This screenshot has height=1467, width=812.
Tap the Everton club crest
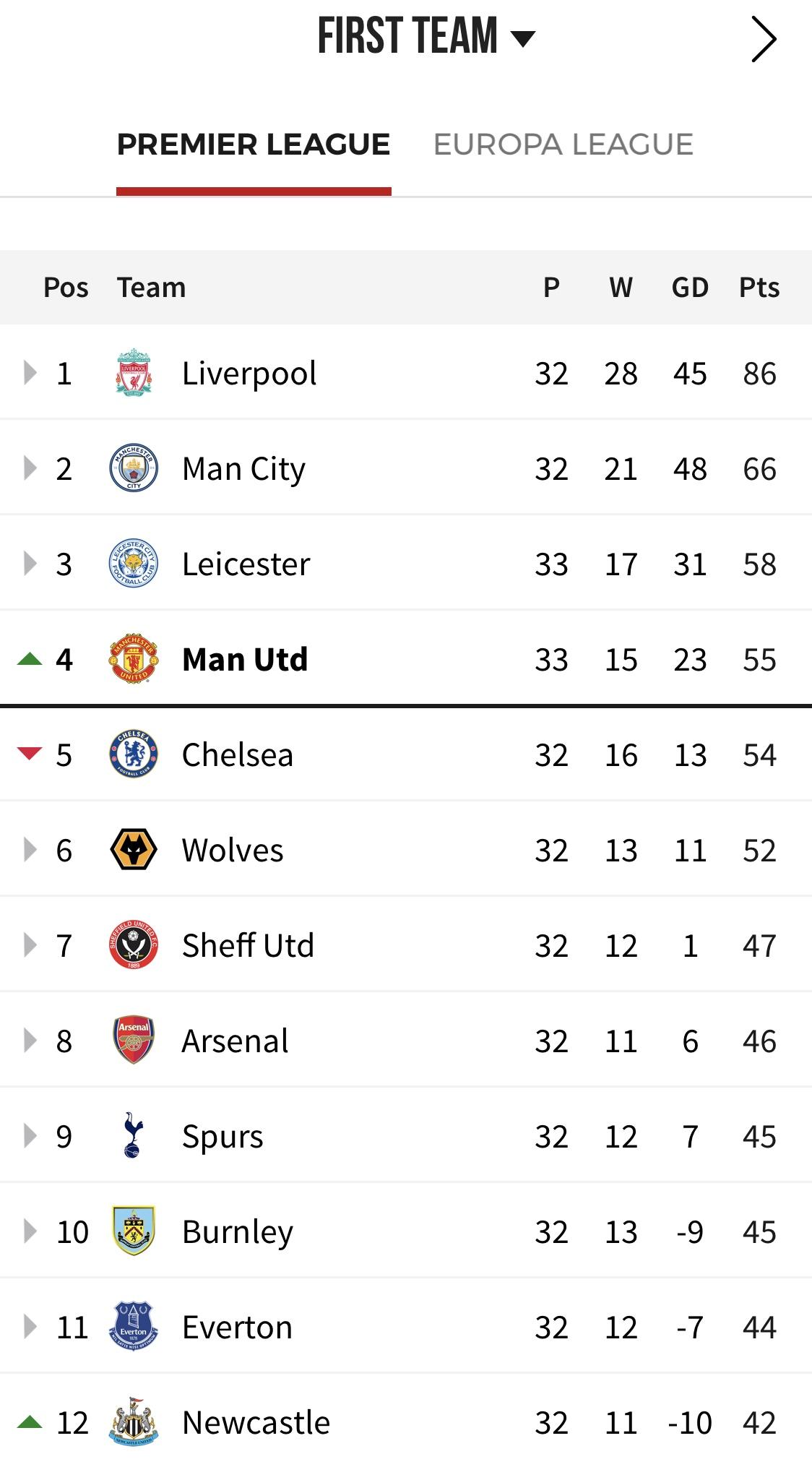(134, 1327)
